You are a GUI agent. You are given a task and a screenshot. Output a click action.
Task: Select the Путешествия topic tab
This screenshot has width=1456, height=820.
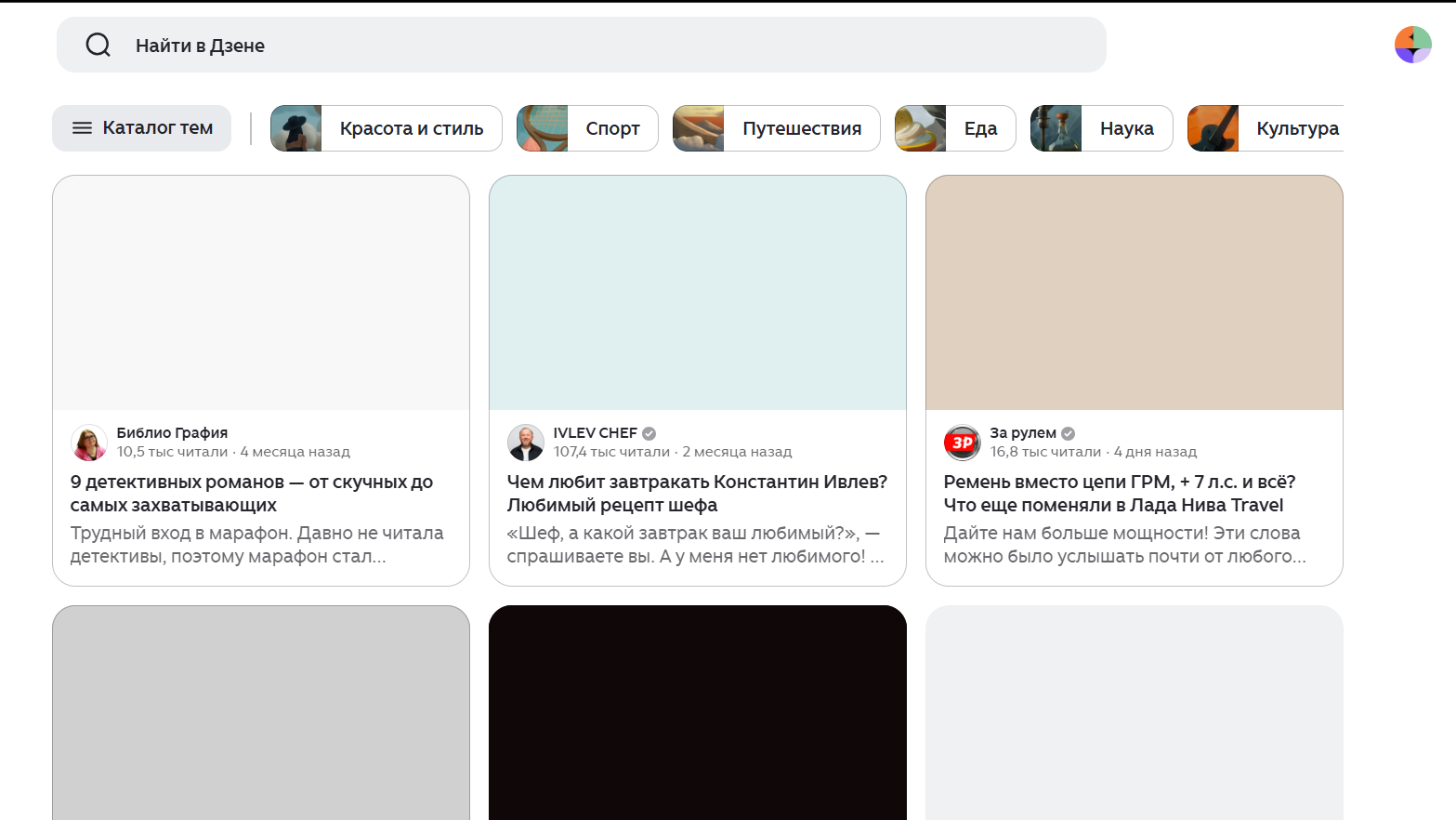(801, 128)
